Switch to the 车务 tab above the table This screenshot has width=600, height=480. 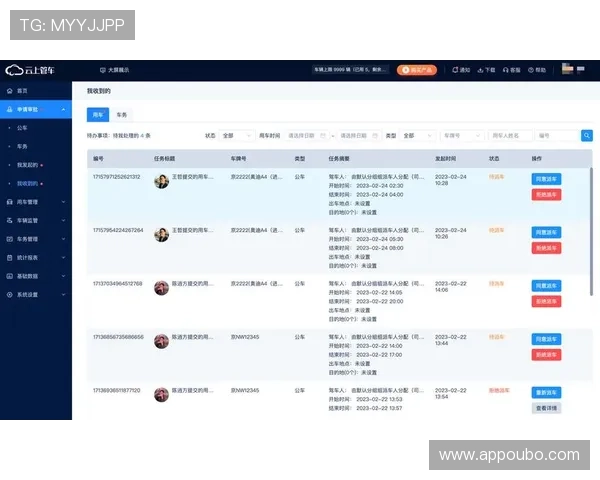[122, 115]
